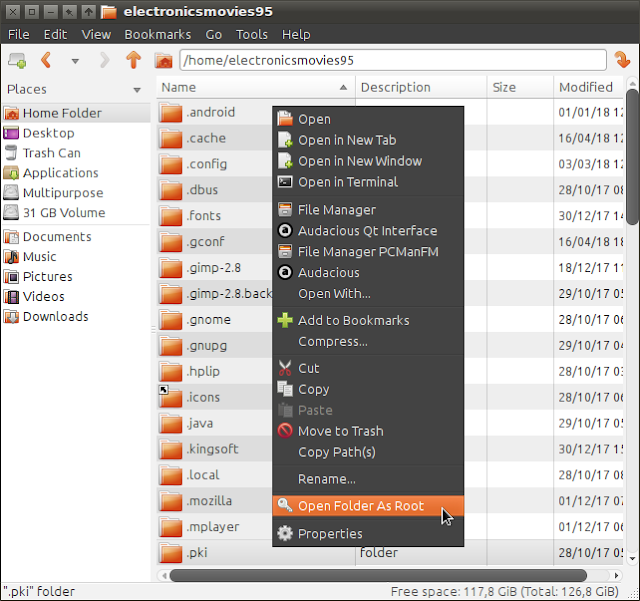This screenshot has height=601, width=640.
Task: Open the 31 GB Volume
Action: pos(76,213)
